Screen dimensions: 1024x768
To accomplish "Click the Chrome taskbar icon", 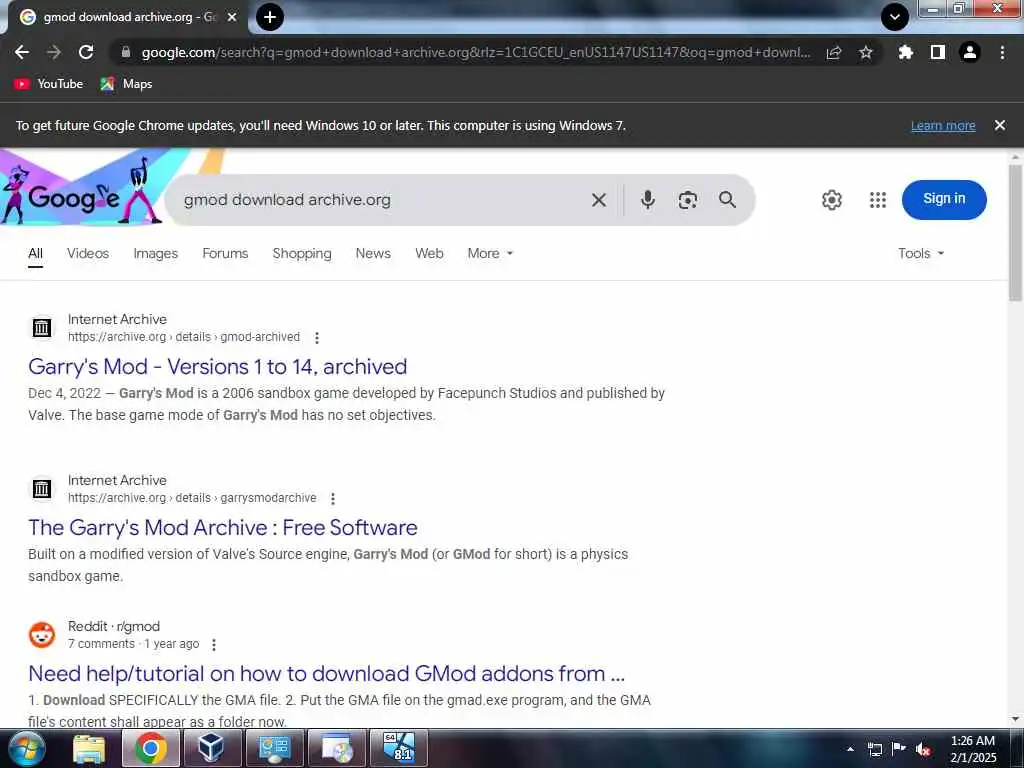I will (x=150, y=748).
